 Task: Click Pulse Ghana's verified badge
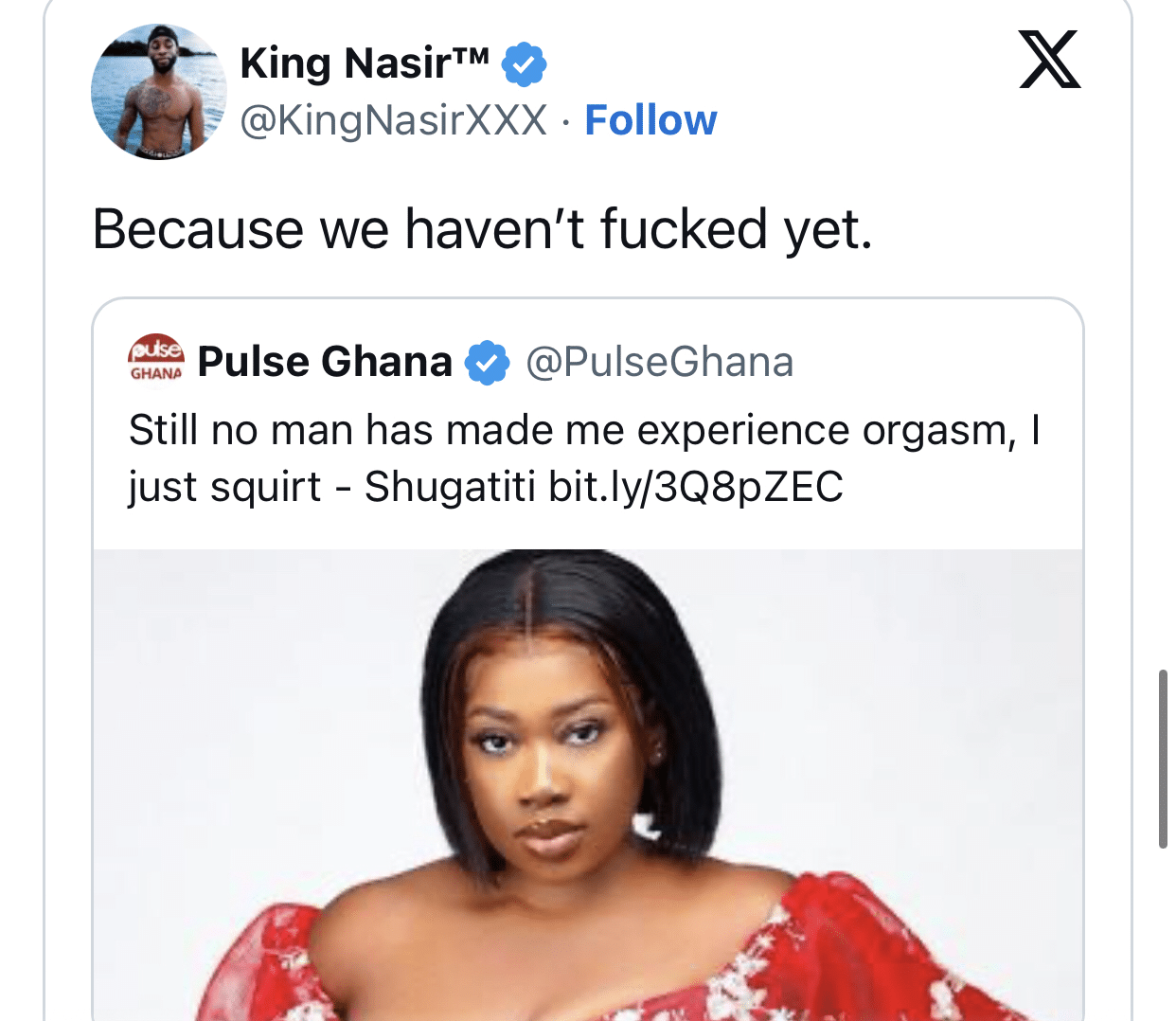click(487, 362)
